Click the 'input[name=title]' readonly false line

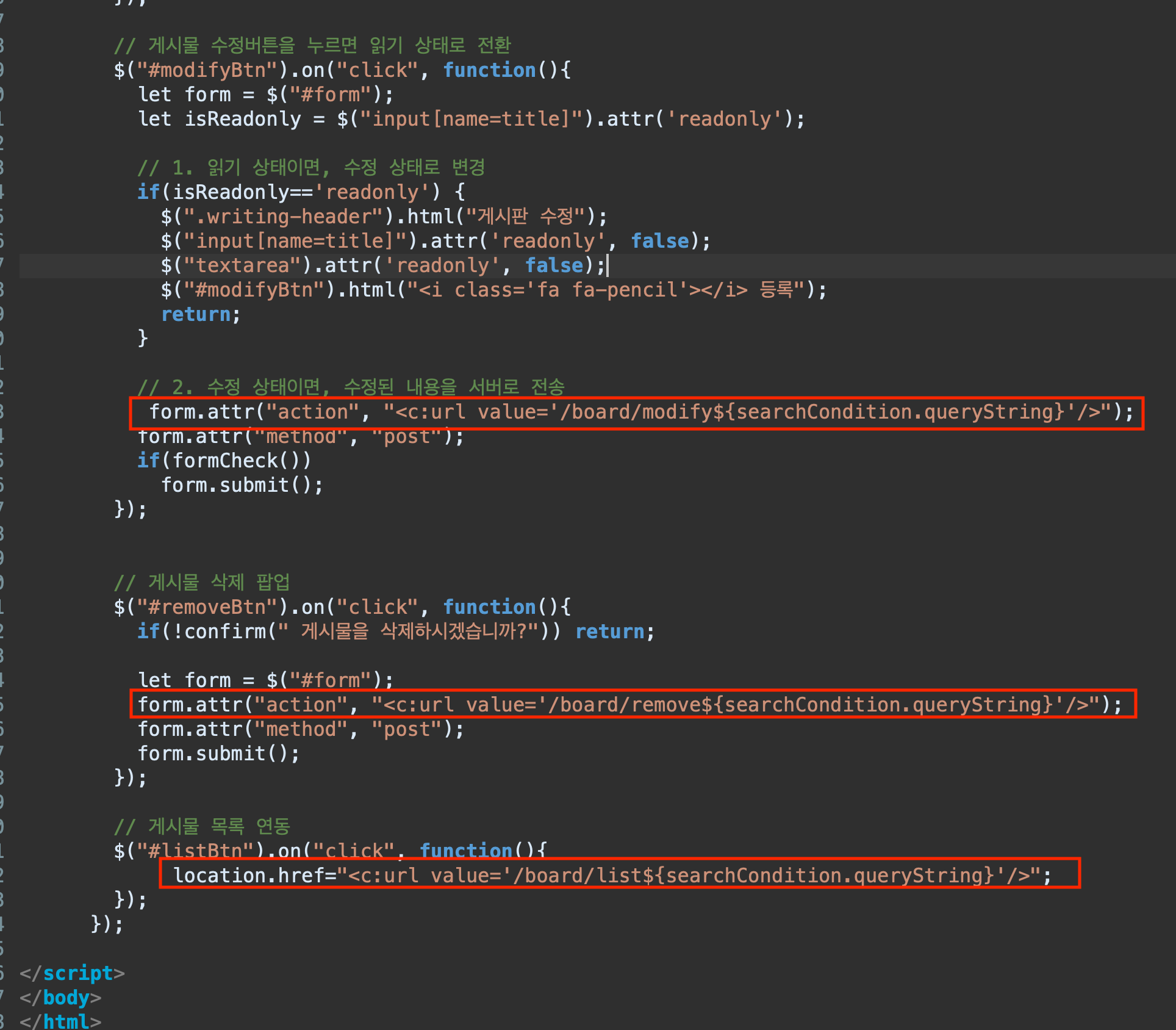[x=436, y=241]
